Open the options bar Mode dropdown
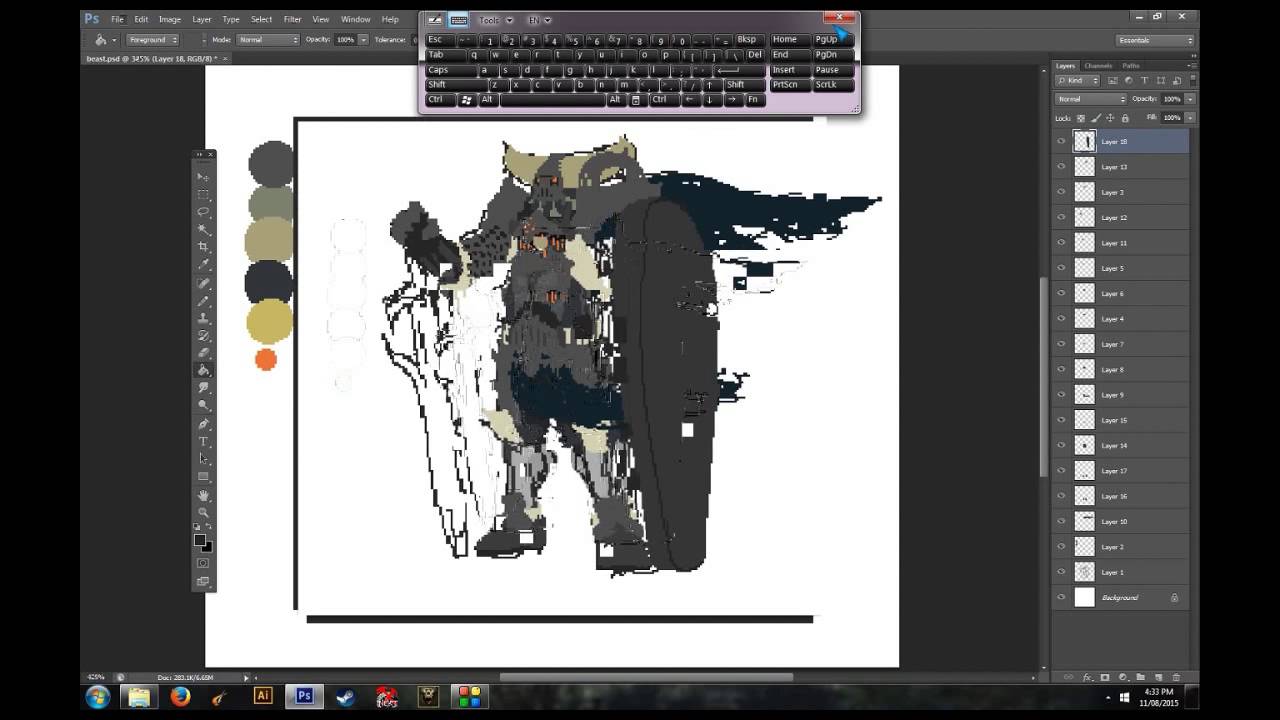Screen dimensions: 1280x720 (267, 40)
